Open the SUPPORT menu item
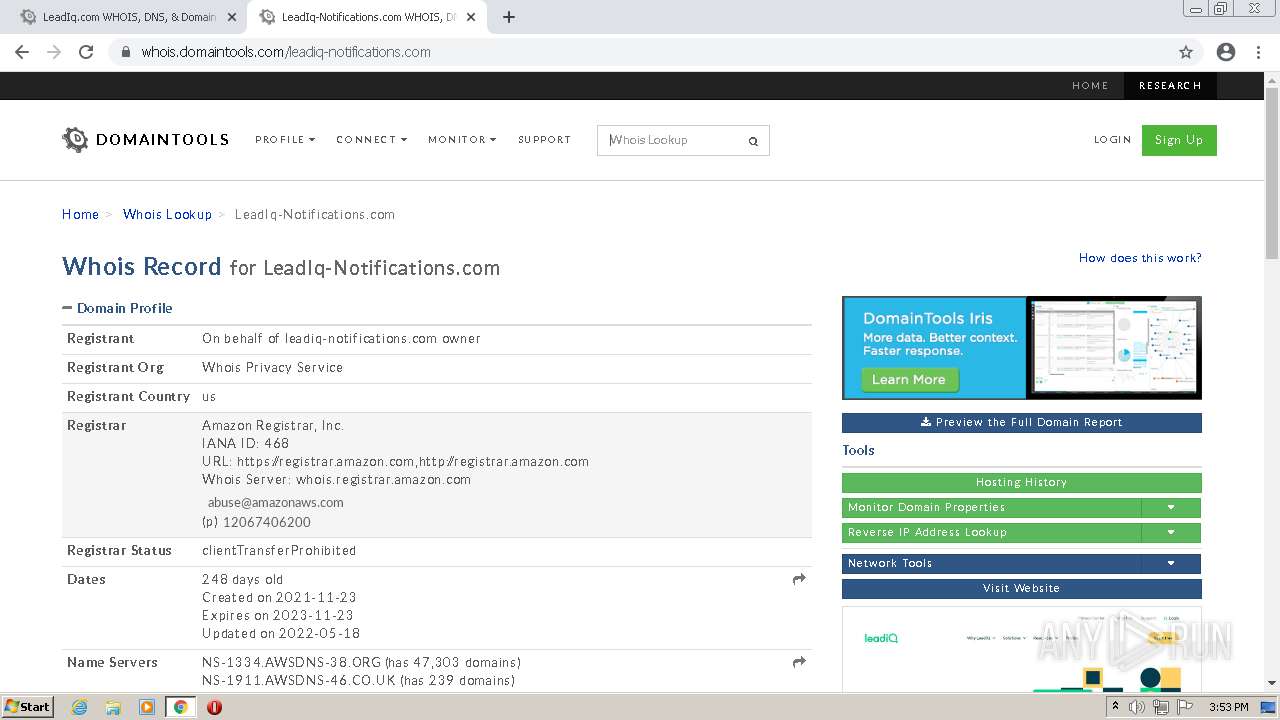 pos(544,140)
